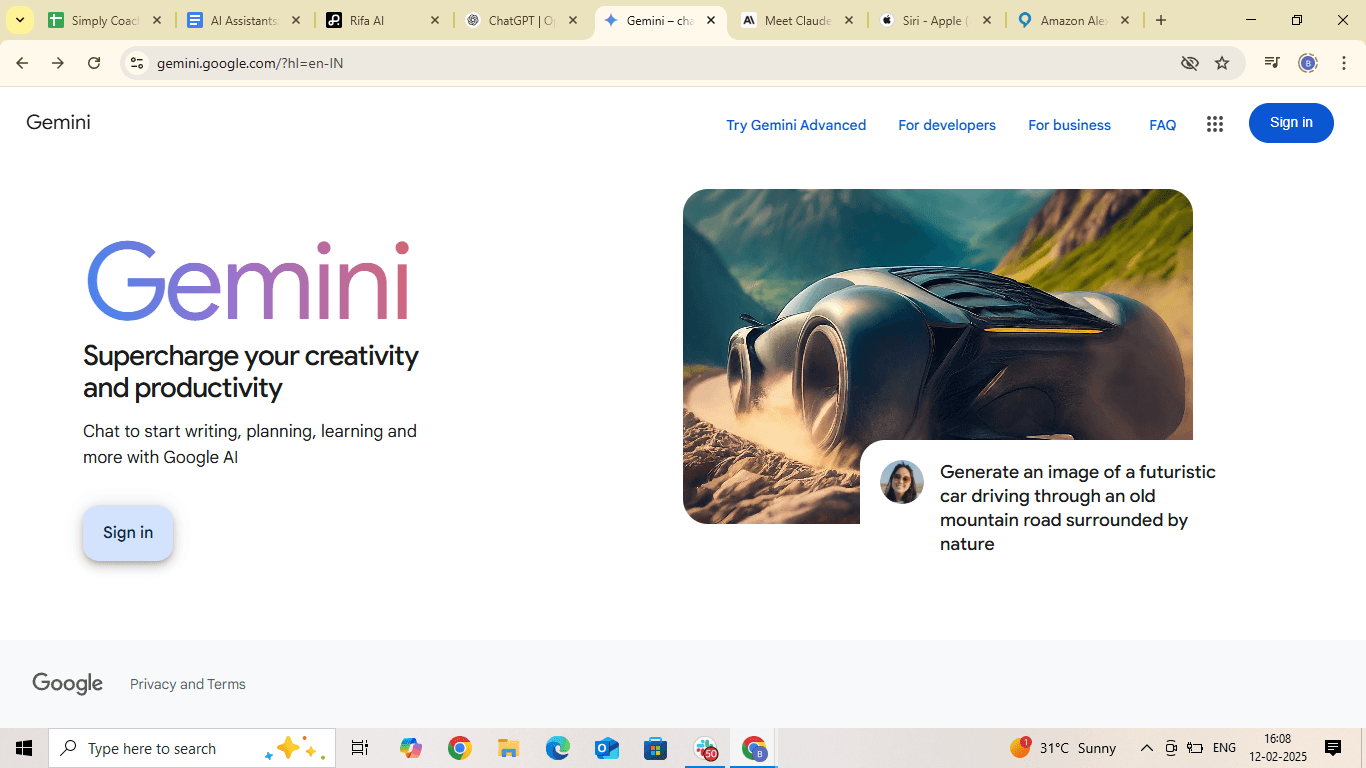Viewport: 1366px width, 768px height.
Task: Show hidden system tray icons
Action: (1147, 748)
